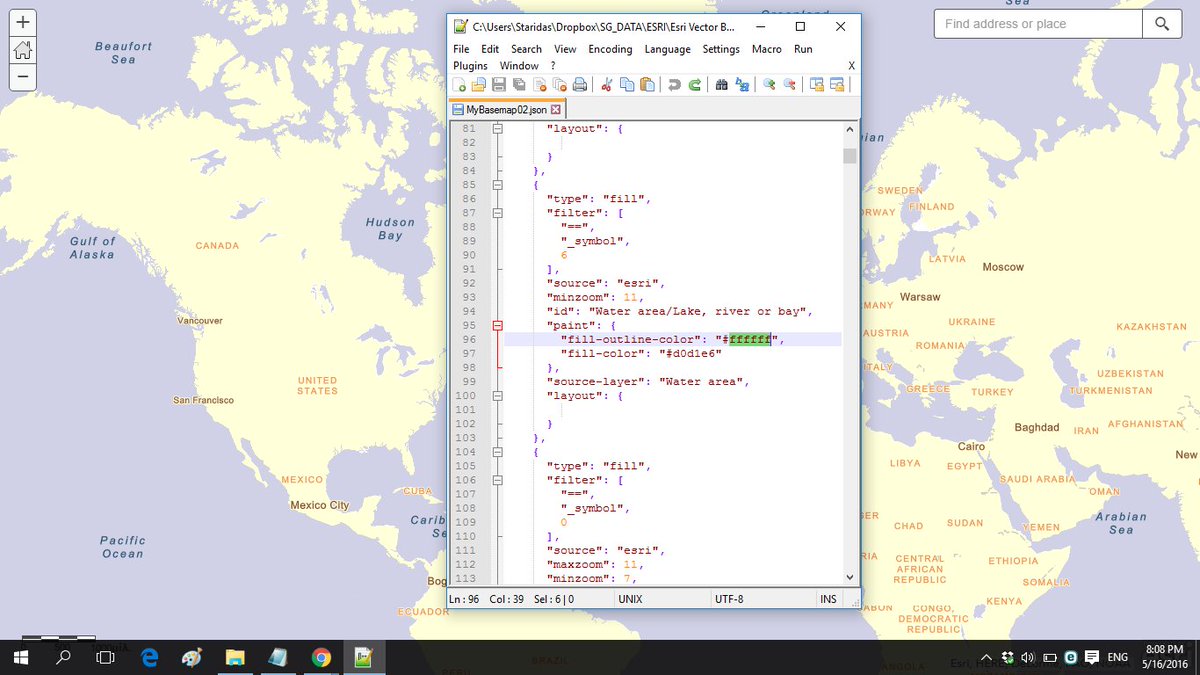Screen dimensions: 1200x675
Task: Click the map zoom-in plus button
Action: click(x=22, y=21)
